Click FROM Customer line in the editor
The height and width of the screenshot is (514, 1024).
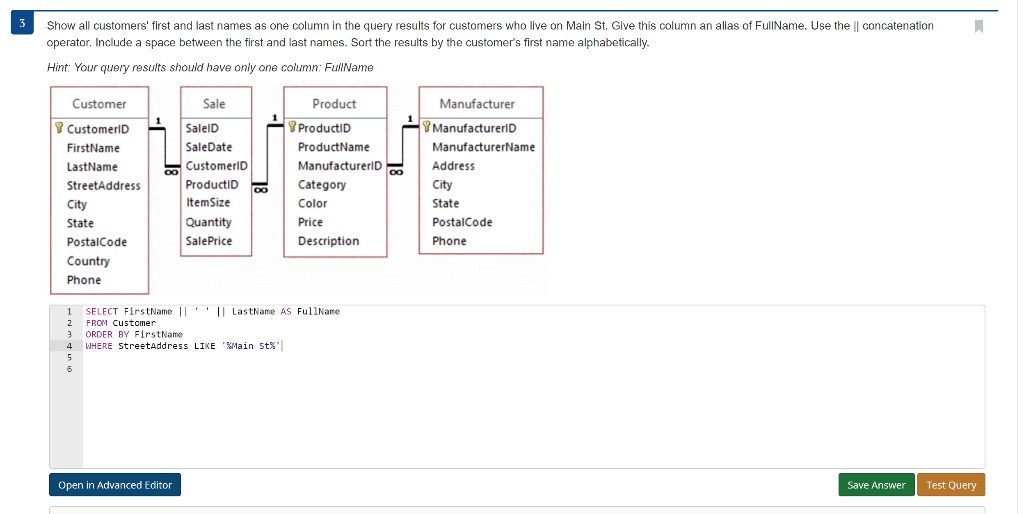pos(121,323)
